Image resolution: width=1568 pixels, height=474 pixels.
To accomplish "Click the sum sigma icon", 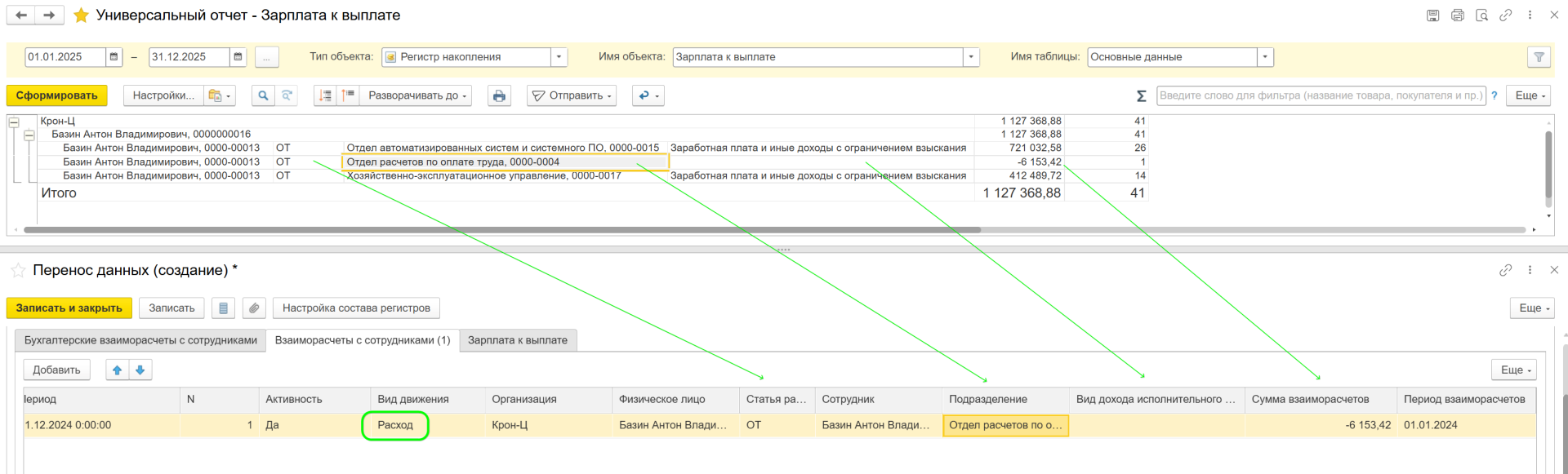I will [1141, 96].
